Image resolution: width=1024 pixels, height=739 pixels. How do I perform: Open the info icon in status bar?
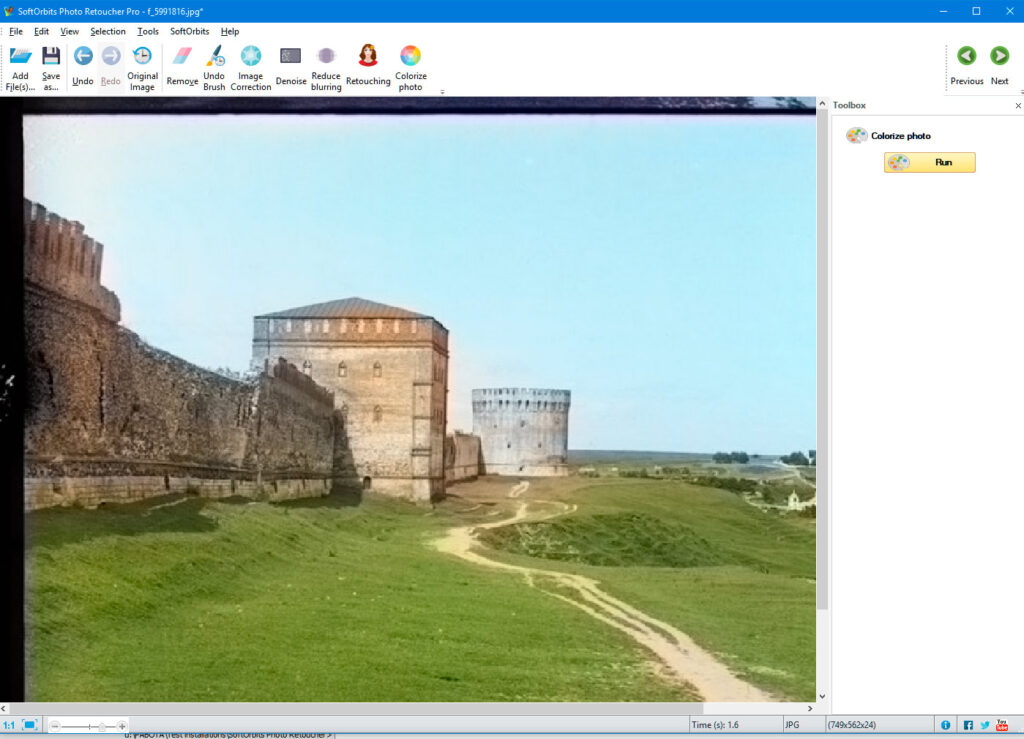pyautogui.click(x=945, y=723)
